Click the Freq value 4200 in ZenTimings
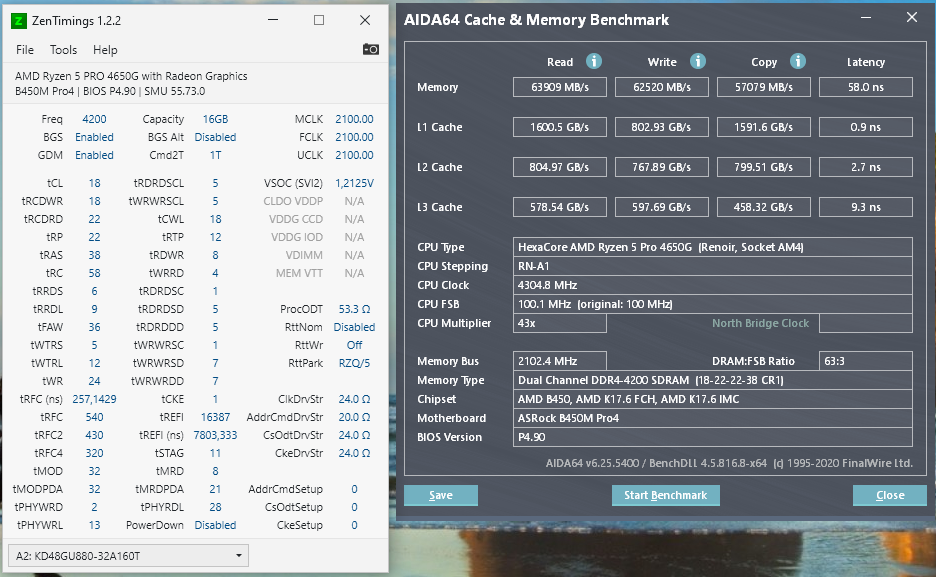 94,119
